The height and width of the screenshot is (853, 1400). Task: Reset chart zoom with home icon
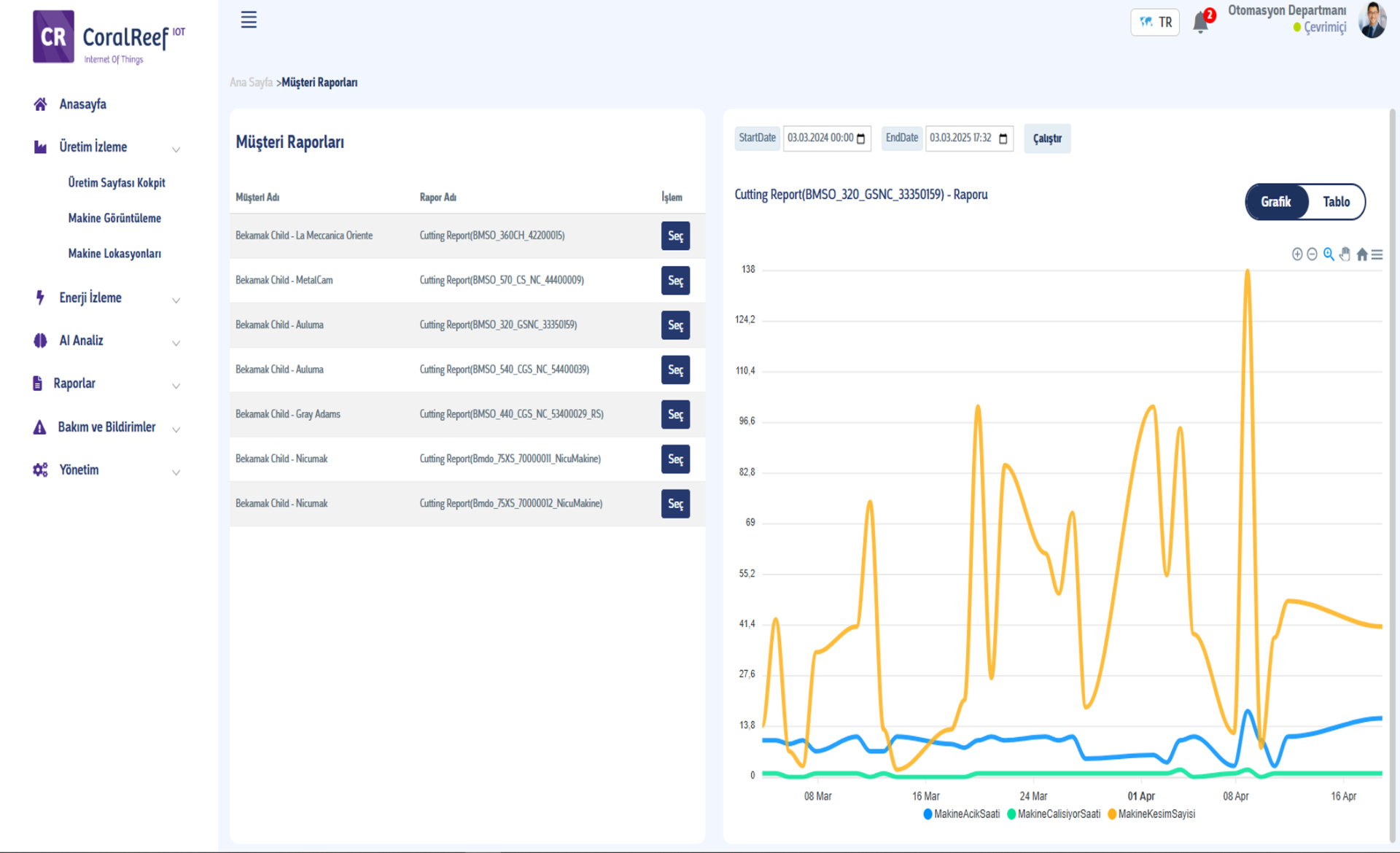click(1361, 254)
